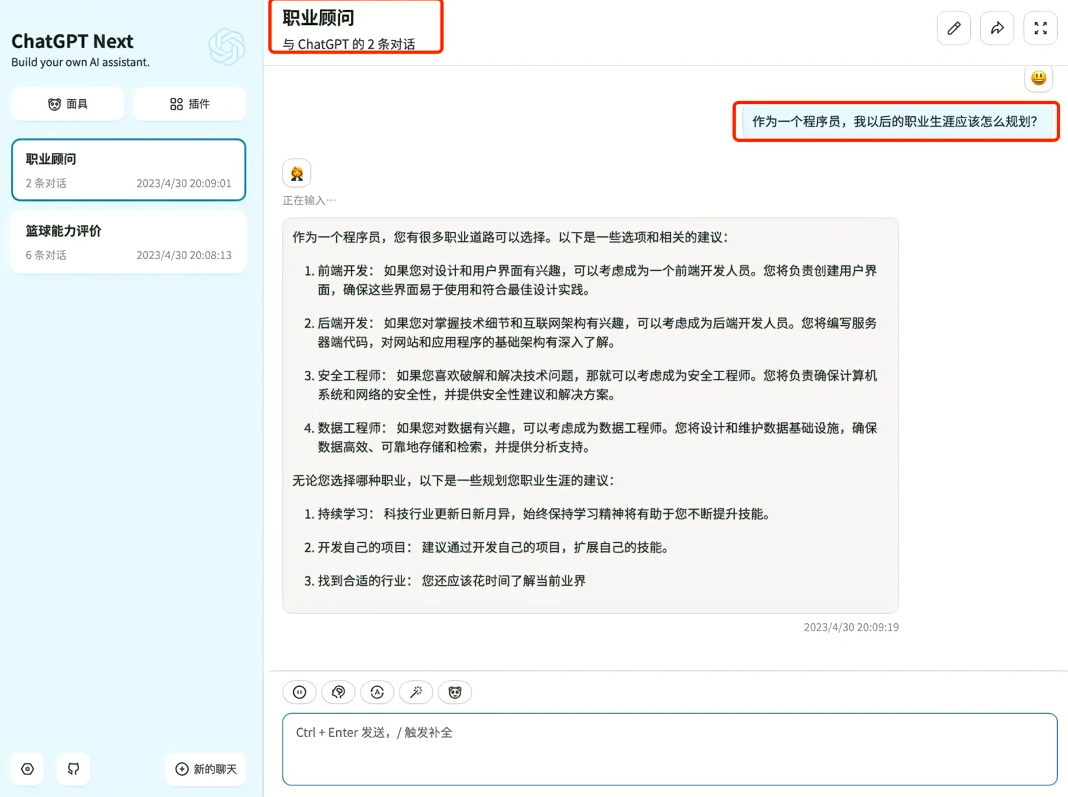Click the ChatGPT Next title text
This screenshot has height=797, width=1068.
(72, 41)
